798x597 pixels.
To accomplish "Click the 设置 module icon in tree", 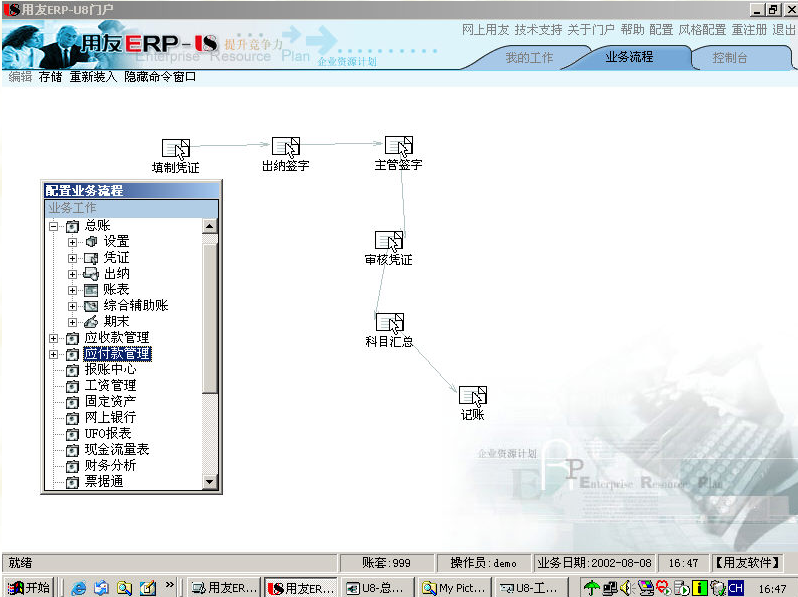I will pos(91,241).
